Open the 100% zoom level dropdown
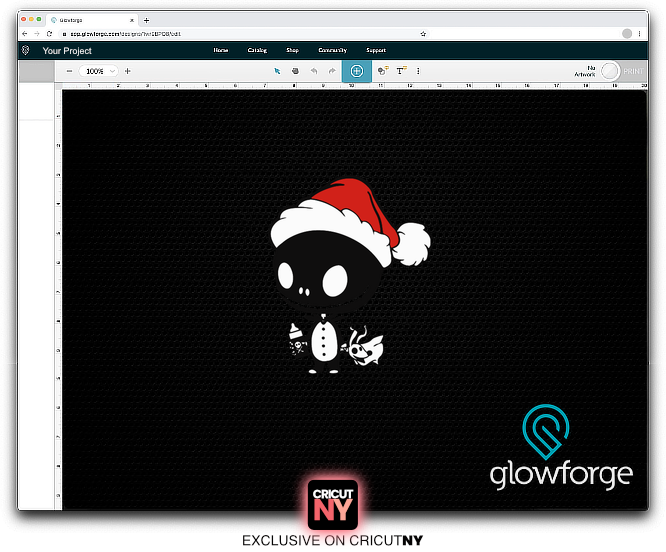The width and height of the screenshot is (666, 552). click(x=99, y=71)
